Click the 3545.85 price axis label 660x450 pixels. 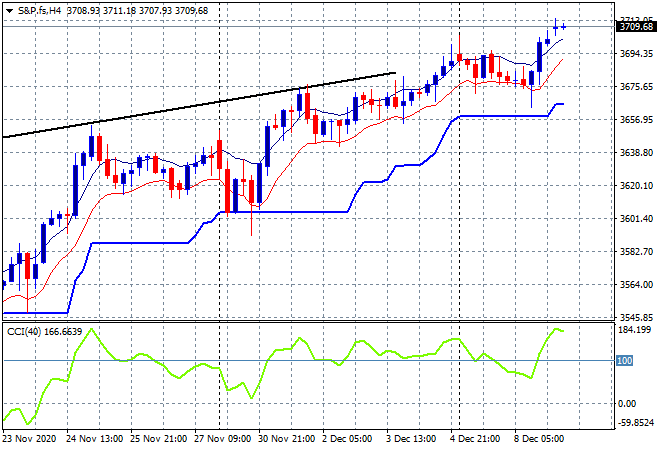click(x=636, y=317)
